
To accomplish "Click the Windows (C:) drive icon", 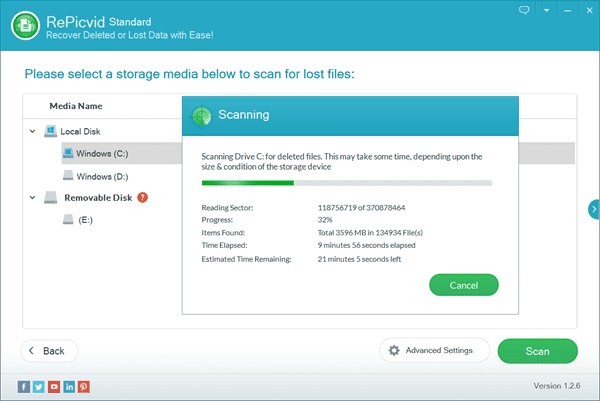I will click(68, 153).
